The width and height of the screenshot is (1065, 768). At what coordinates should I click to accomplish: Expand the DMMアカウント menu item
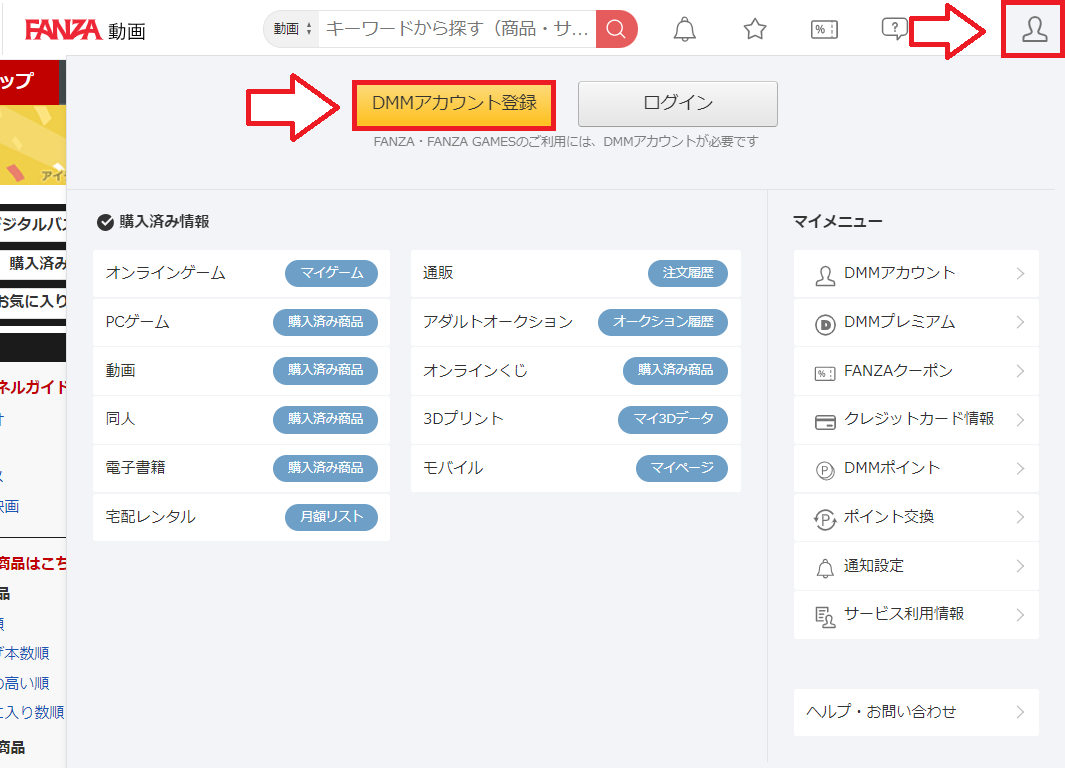click(916, 273)
